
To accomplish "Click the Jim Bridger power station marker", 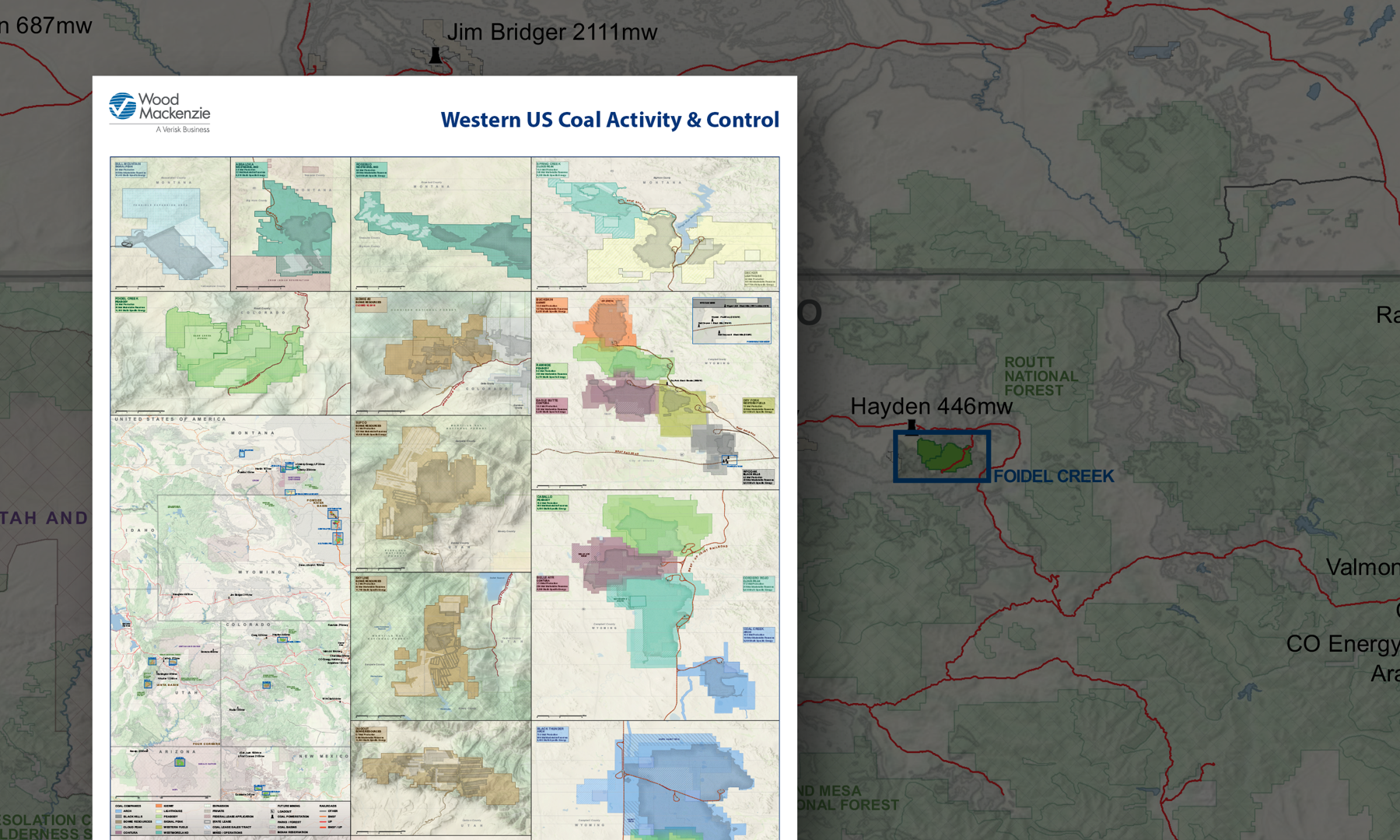I will click(x=436, y=55).
